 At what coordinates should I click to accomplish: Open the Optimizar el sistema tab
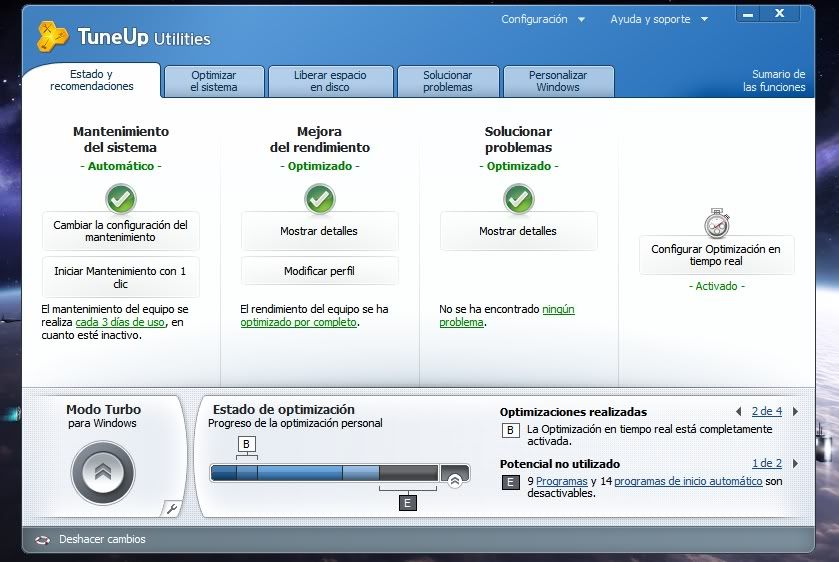pos(214,81)
